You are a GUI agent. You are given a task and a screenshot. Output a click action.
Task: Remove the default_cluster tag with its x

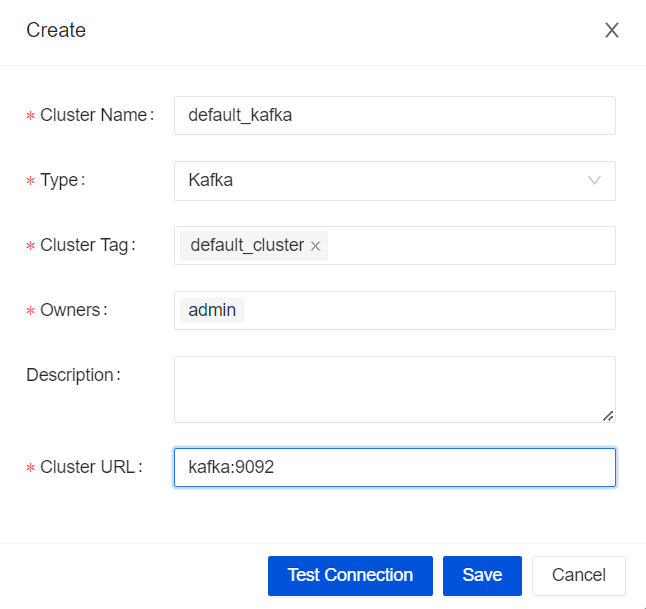[x=315, y=246]
